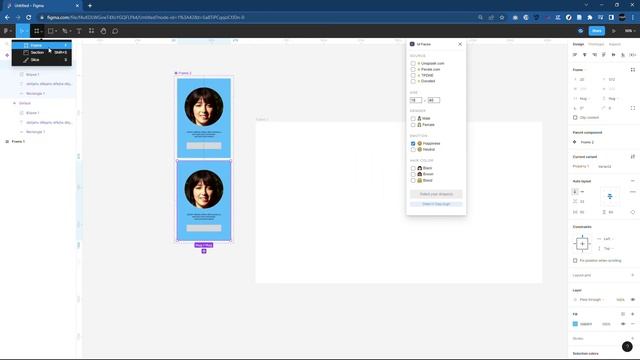This screenshot has width=640, height=360.
Task: Select the Text tool
Action: pos(79,31)
